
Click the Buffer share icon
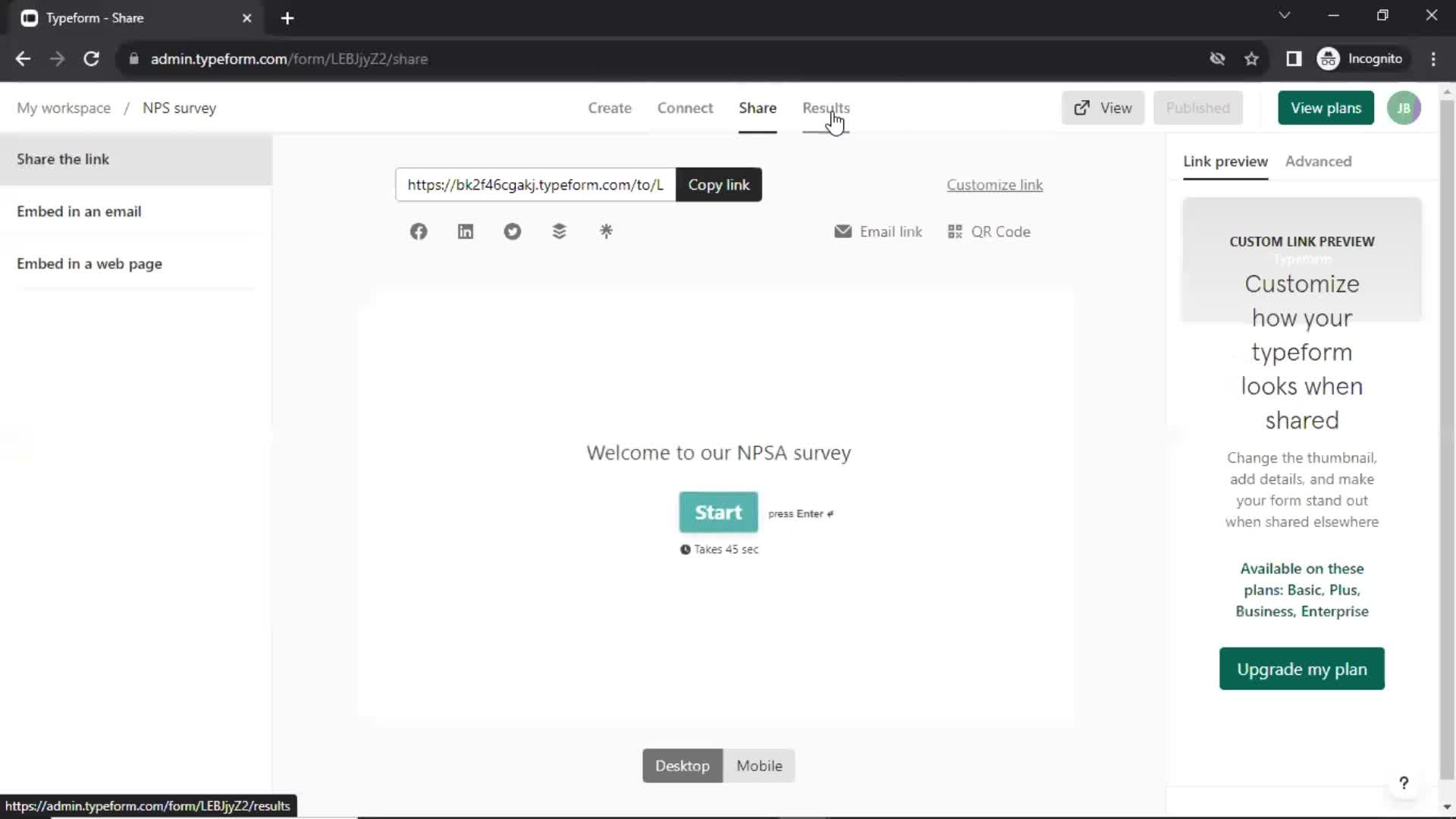click(x=560, y=231)
